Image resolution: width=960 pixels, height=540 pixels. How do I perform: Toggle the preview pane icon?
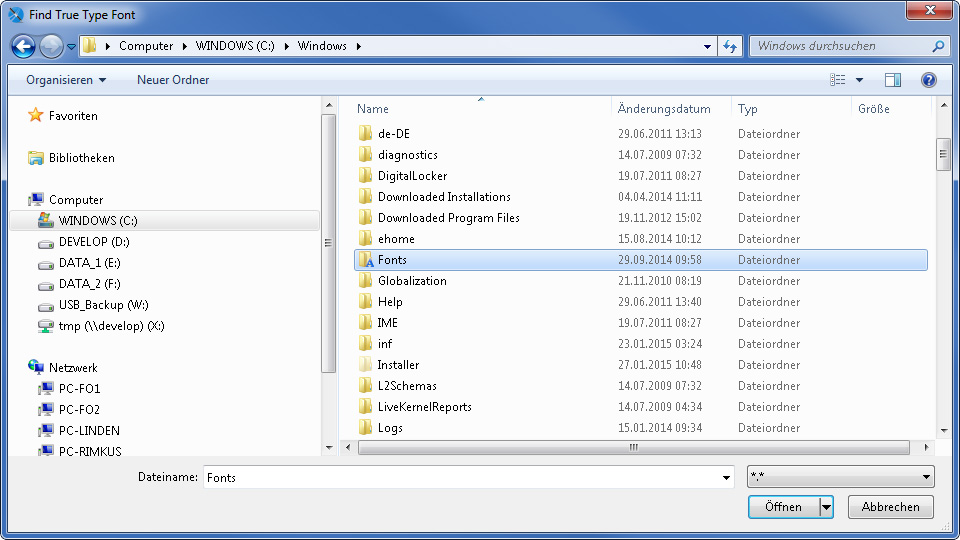click(x=893, y=80)
